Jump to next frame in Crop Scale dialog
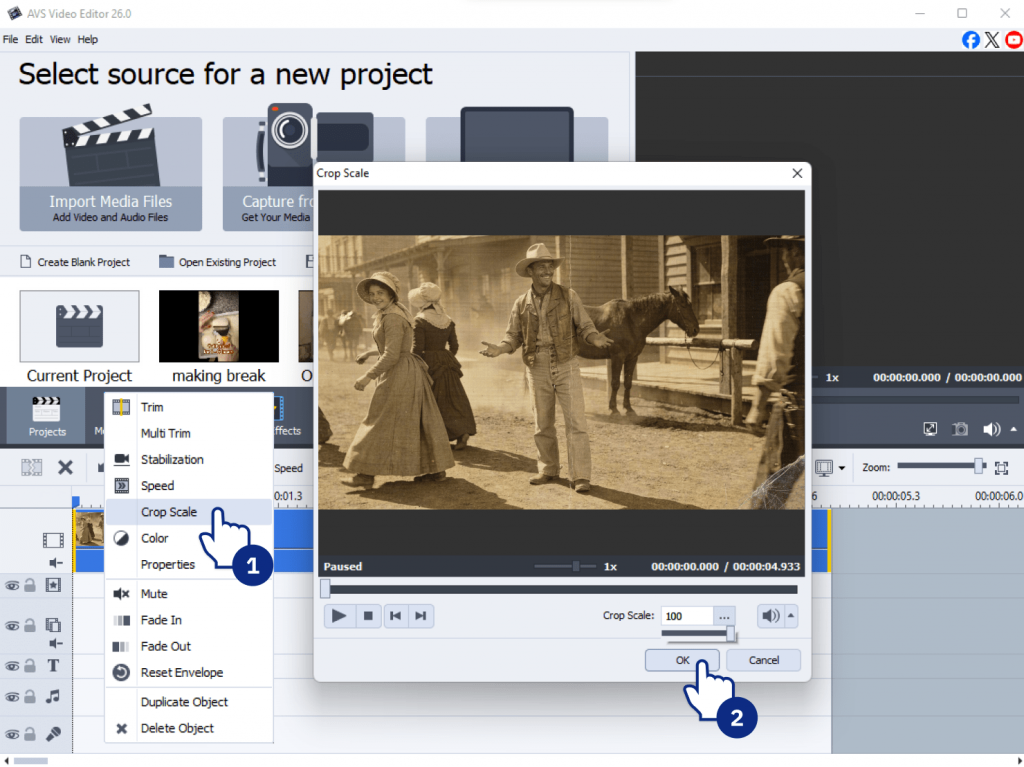 (x=421, y=616)
